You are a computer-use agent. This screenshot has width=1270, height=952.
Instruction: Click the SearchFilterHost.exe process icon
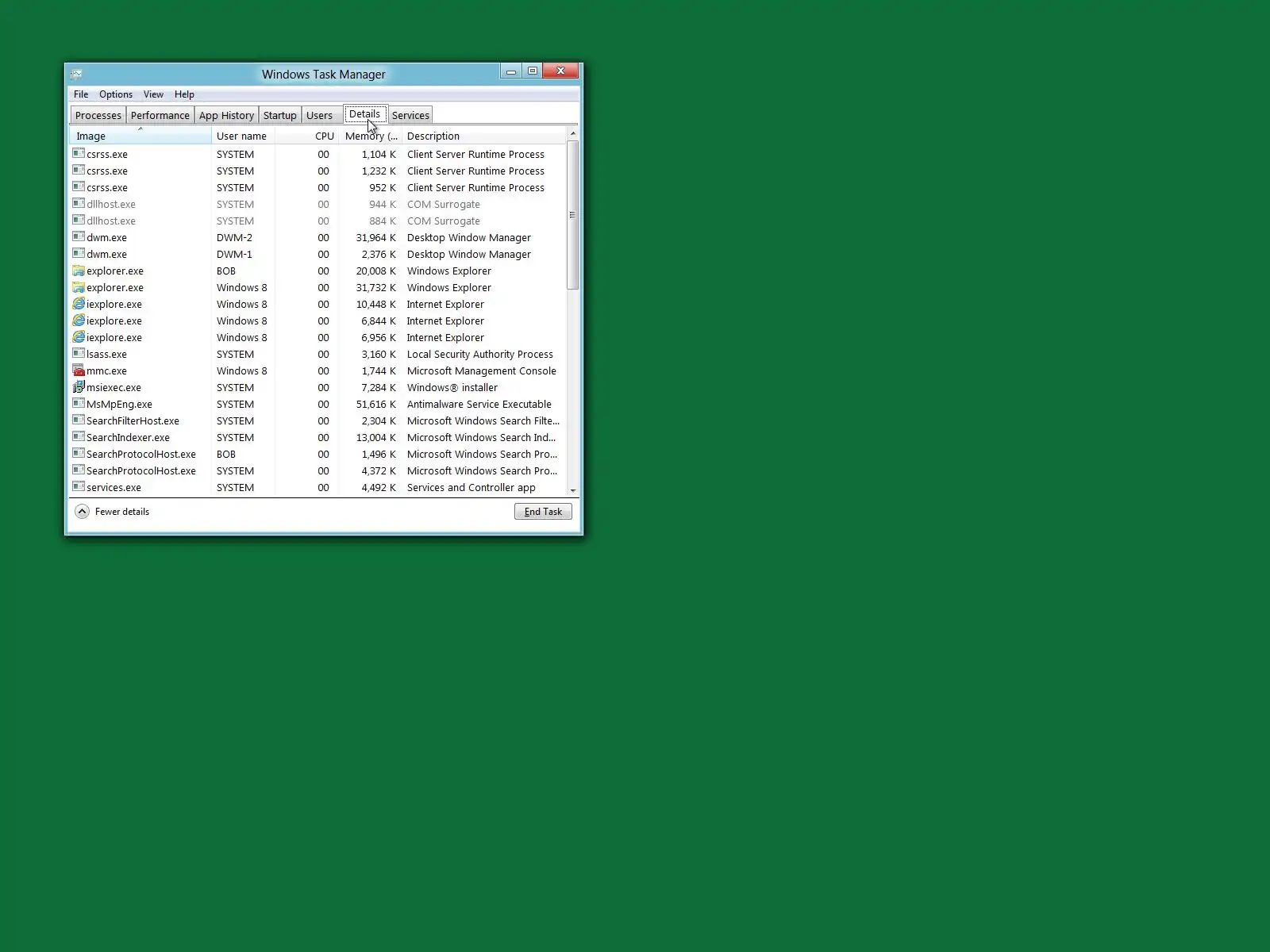click(79, 420)
